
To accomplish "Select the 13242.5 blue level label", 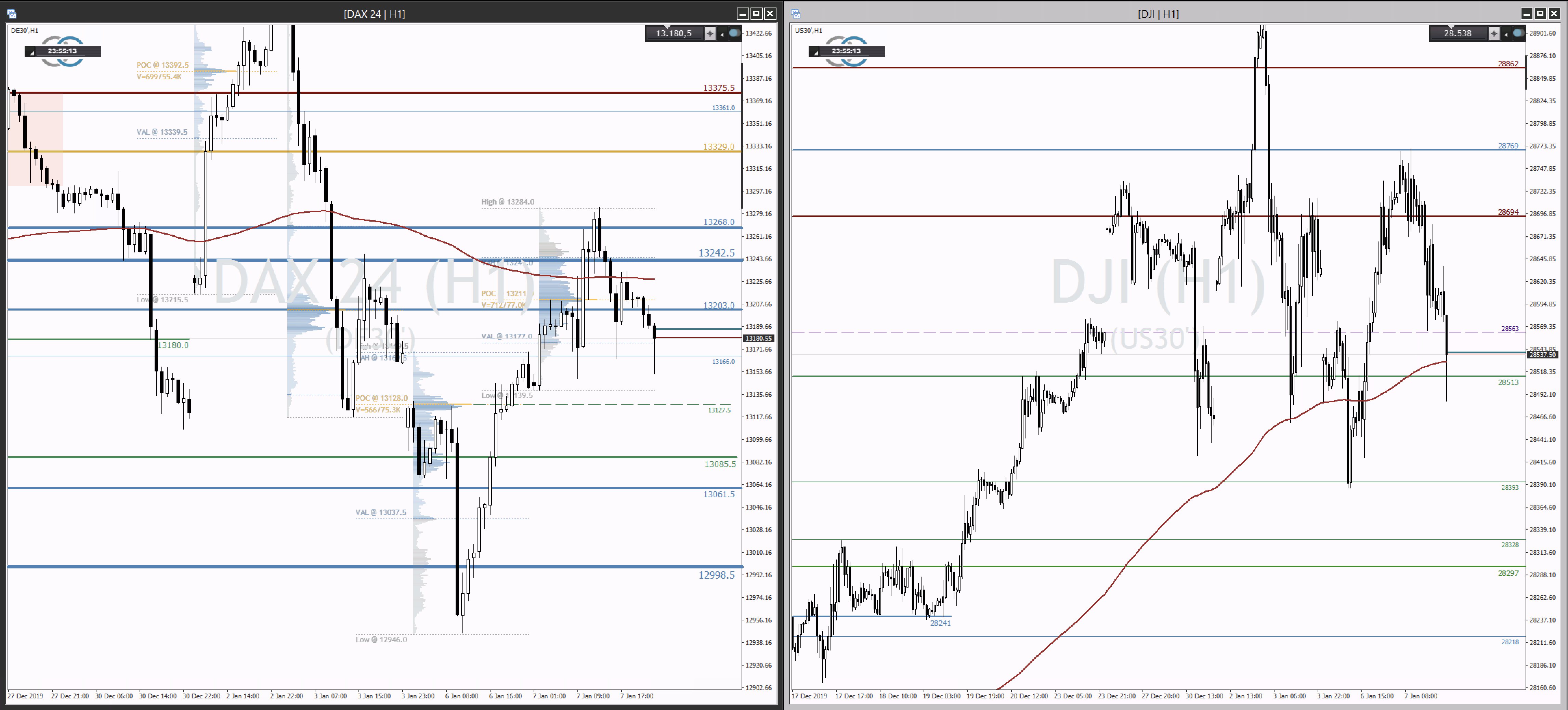I will 716,252.
